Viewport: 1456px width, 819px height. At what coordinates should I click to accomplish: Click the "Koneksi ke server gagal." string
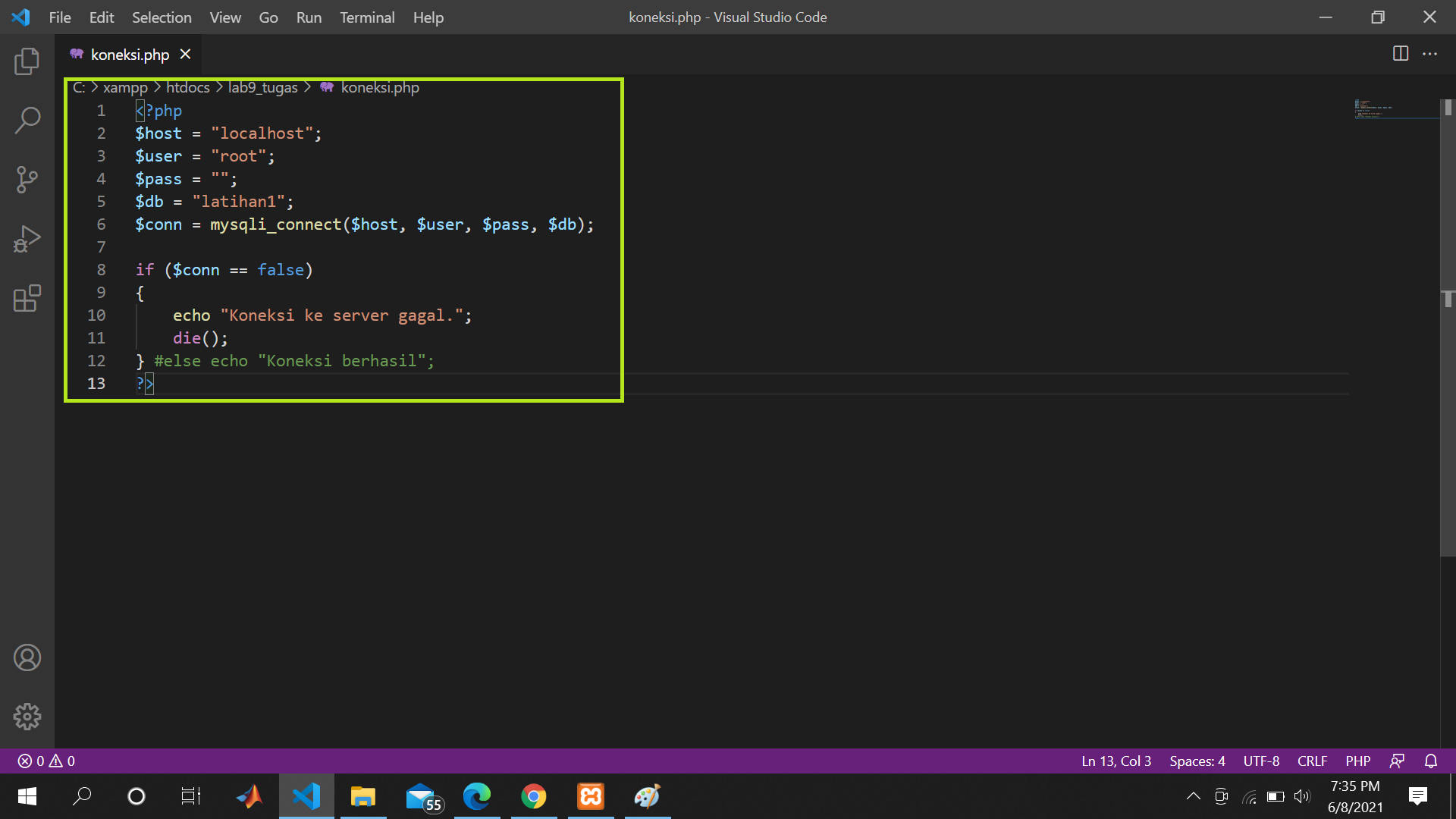[341, 315]
